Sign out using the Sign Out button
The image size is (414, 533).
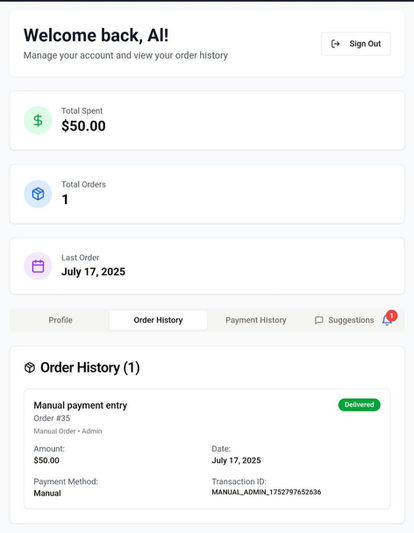[x=356, y=44]
